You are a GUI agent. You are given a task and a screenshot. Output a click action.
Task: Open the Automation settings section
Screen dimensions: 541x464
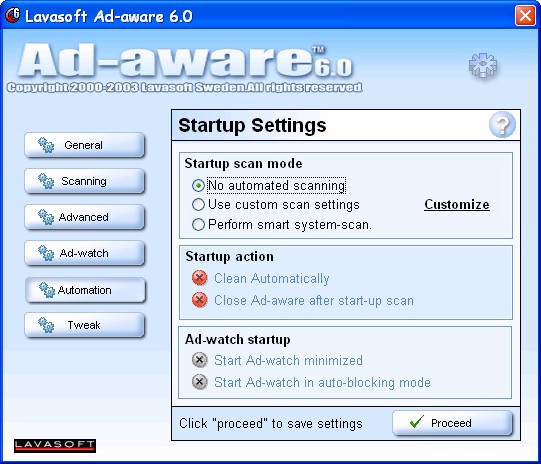click(x=85, y=290)
